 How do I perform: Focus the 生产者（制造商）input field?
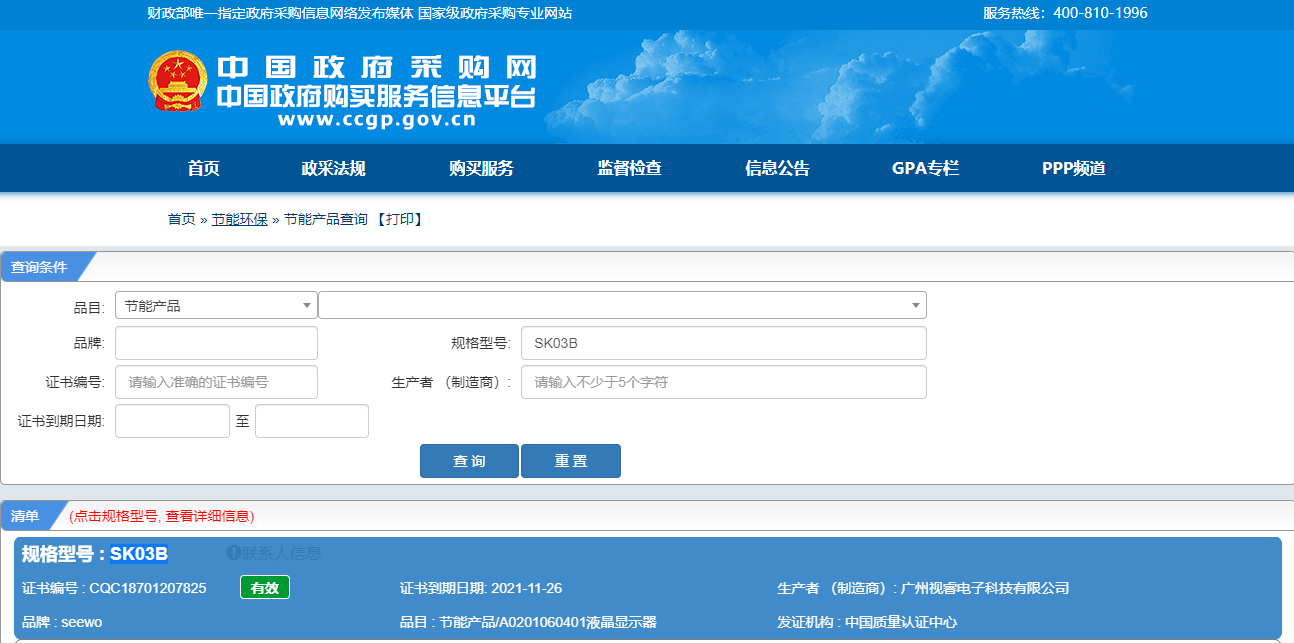(x=723, y=382)
